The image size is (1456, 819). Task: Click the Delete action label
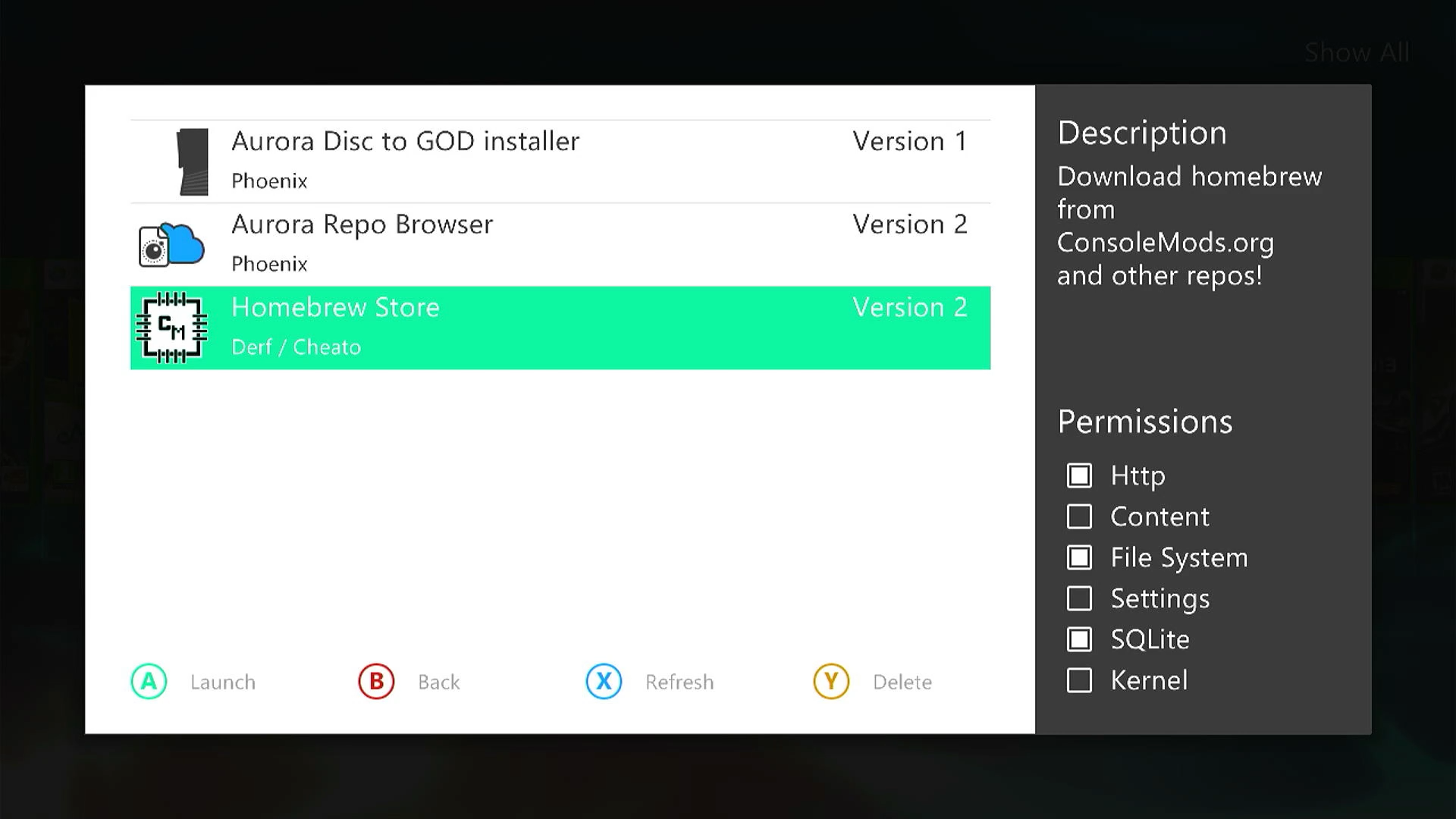902,681
